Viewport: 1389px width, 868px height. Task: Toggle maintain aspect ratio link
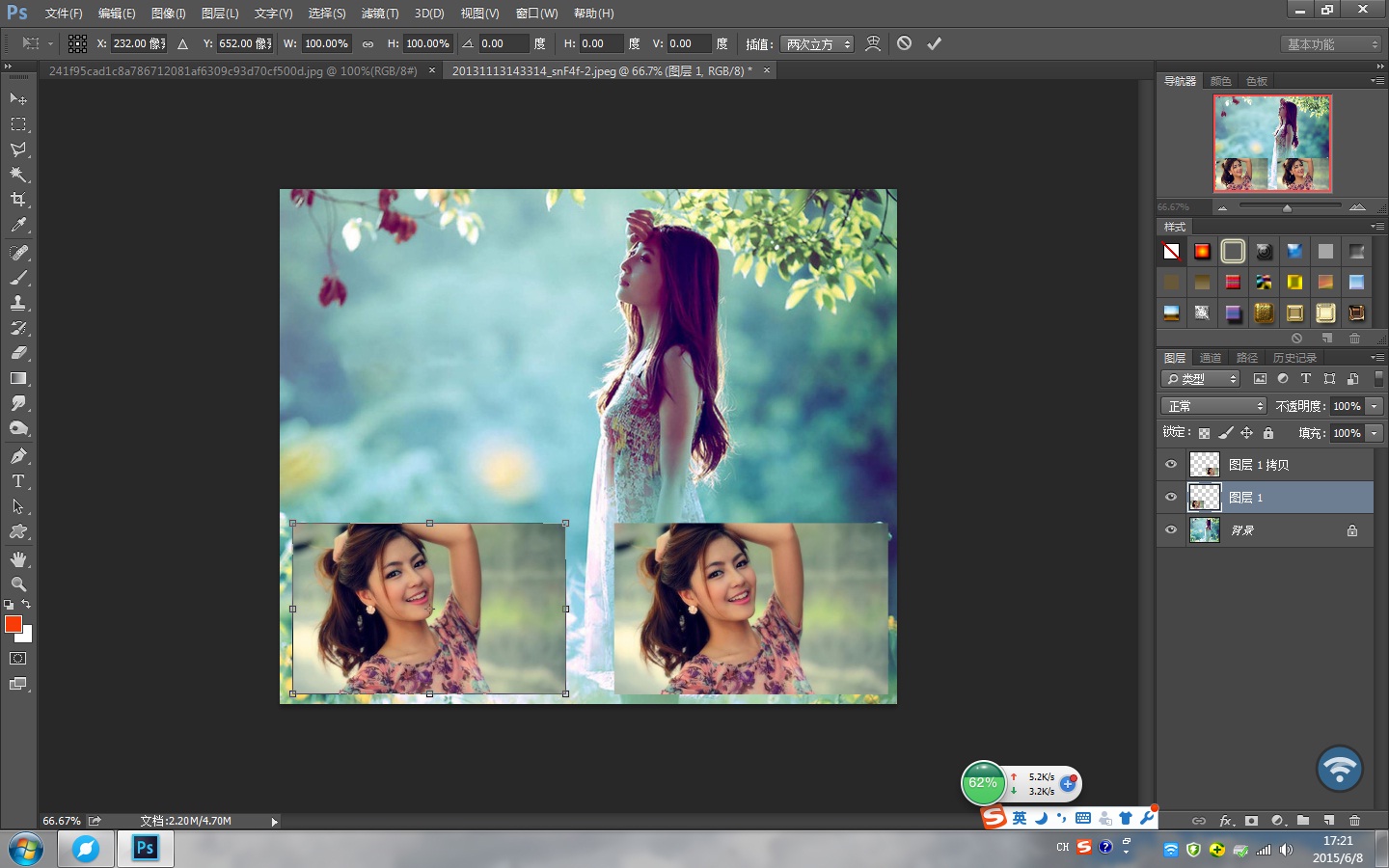(368, 43)
